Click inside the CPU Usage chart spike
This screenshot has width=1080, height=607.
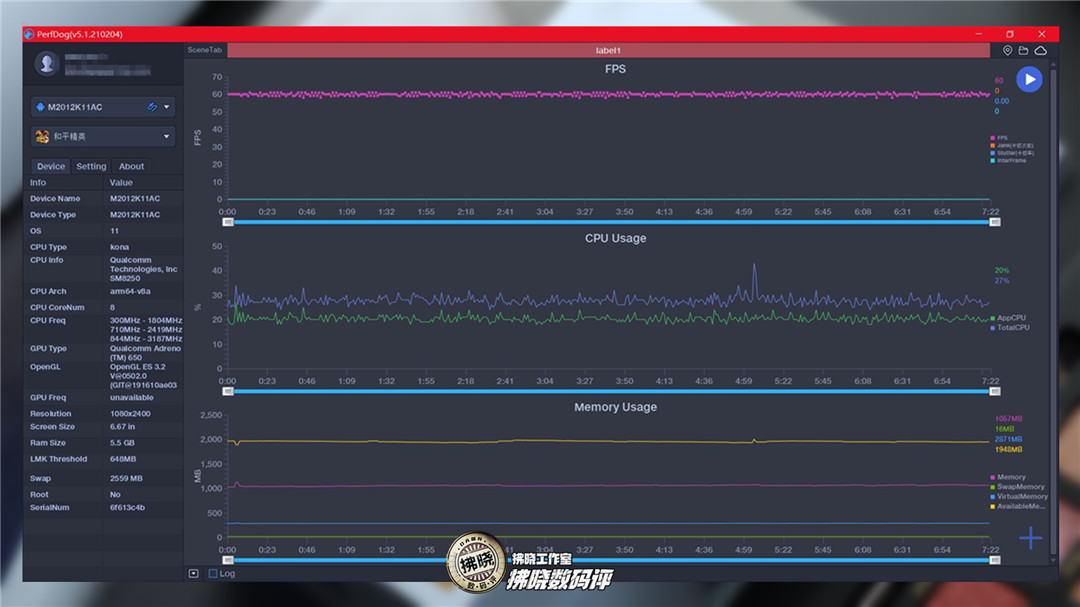754,279
